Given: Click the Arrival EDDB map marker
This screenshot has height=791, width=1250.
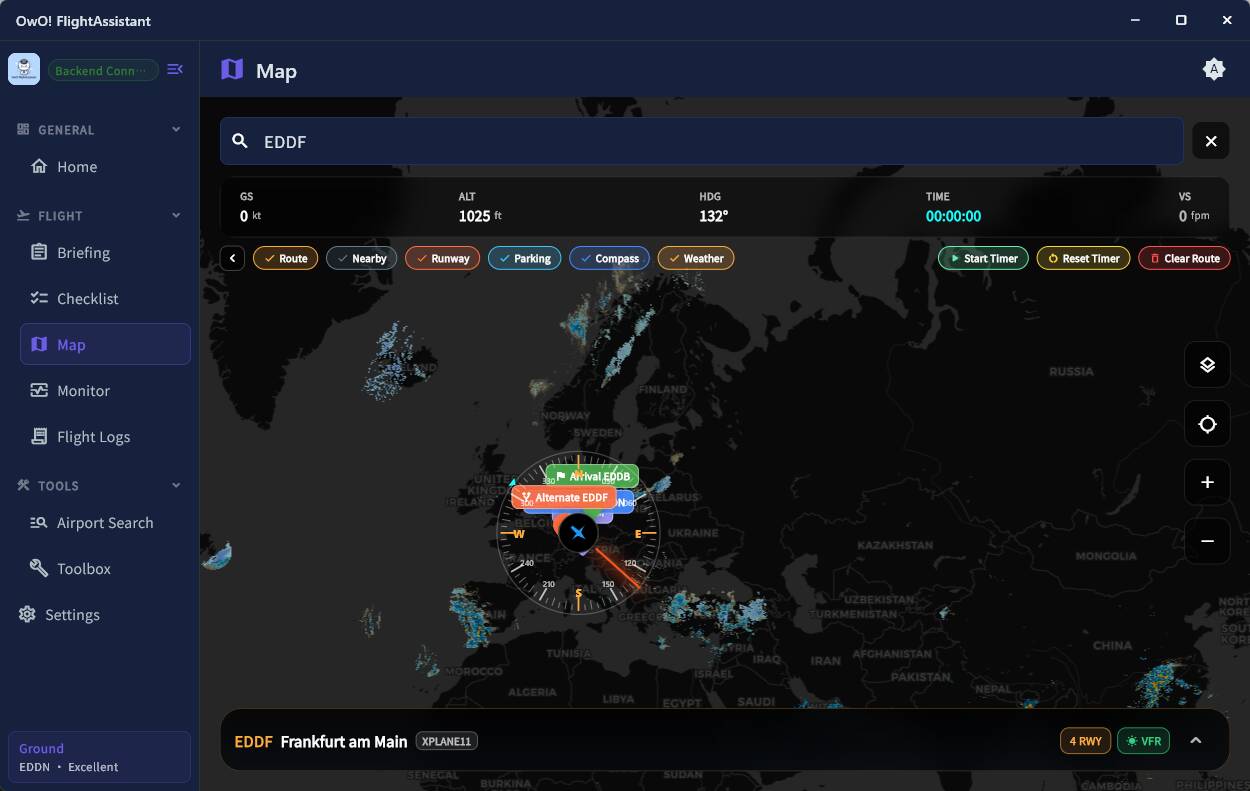Looking at the screenshot, I should coord(593,476).
